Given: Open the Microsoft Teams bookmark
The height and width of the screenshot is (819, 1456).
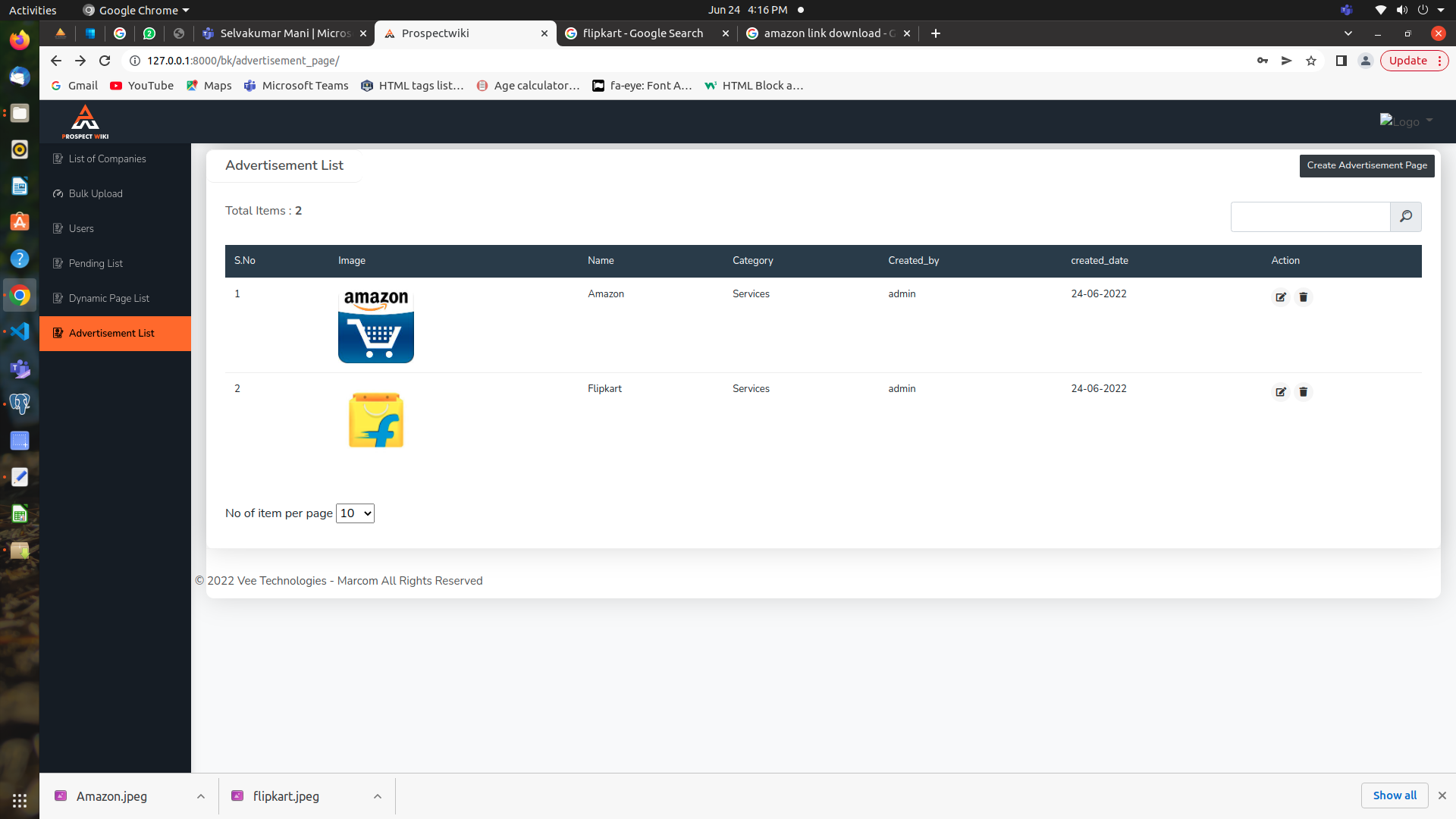Looking at the screenshot, I should [297, 86].
